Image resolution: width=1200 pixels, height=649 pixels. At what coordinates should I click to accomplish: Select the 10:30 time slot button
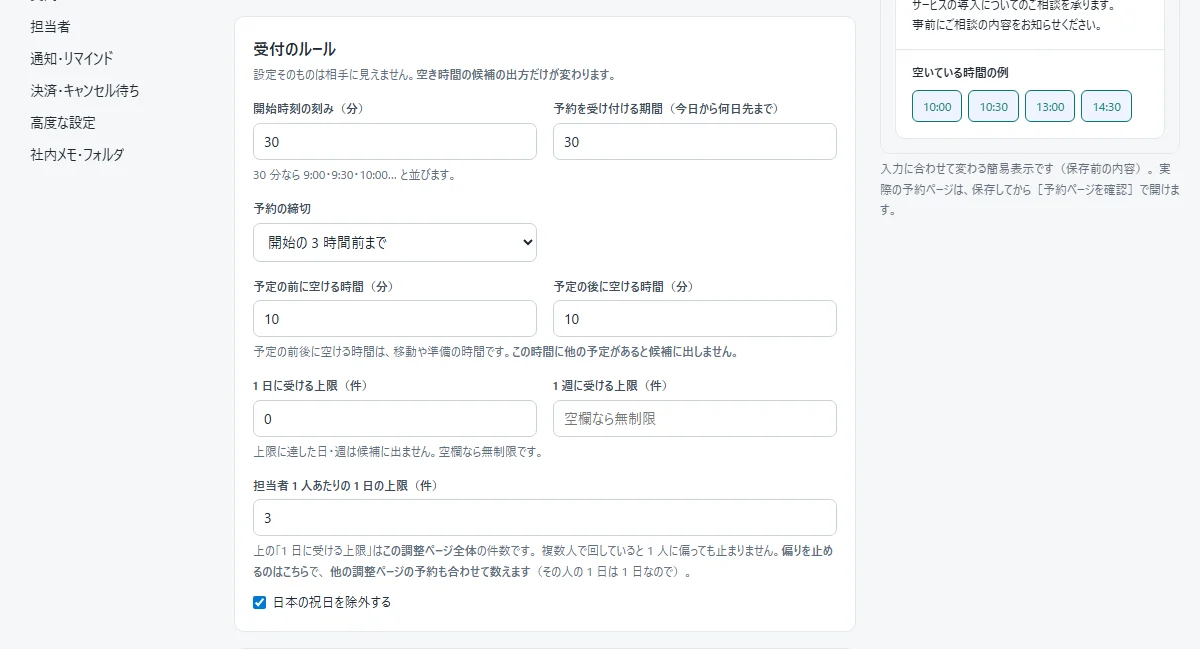(993, 106)
